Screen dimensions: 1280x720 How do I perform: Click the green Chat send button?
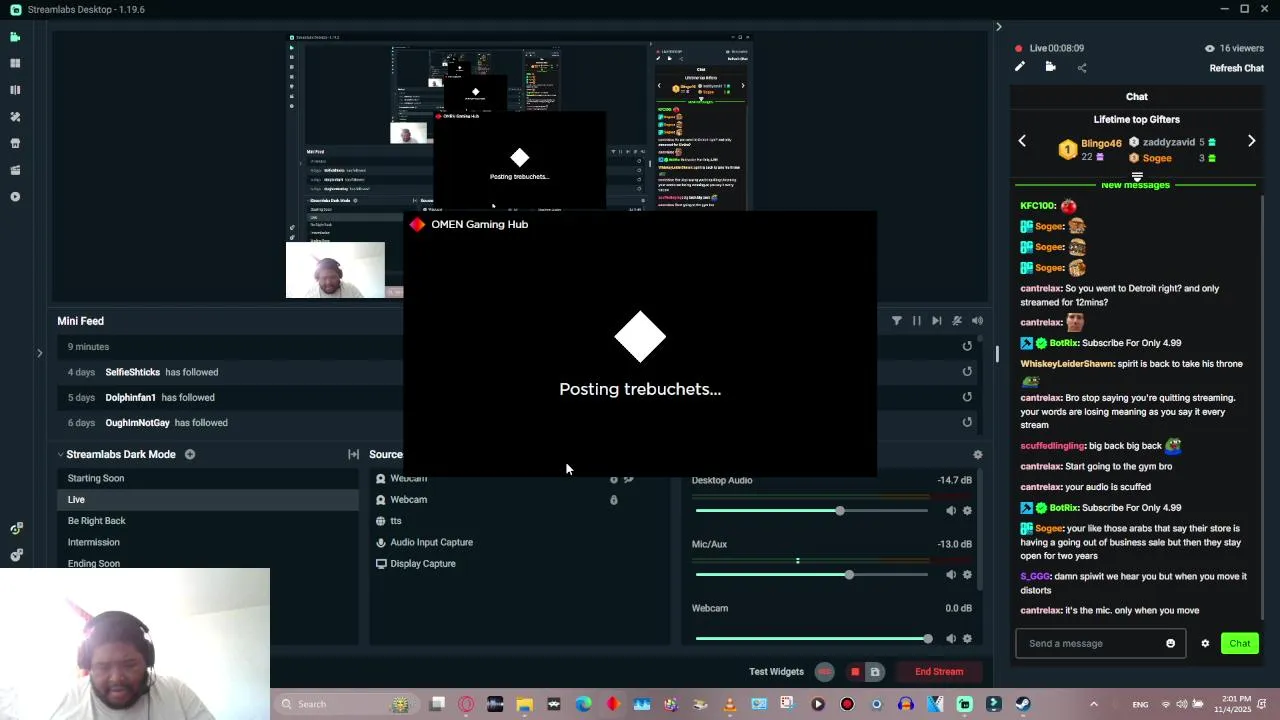pos(1240,644)
